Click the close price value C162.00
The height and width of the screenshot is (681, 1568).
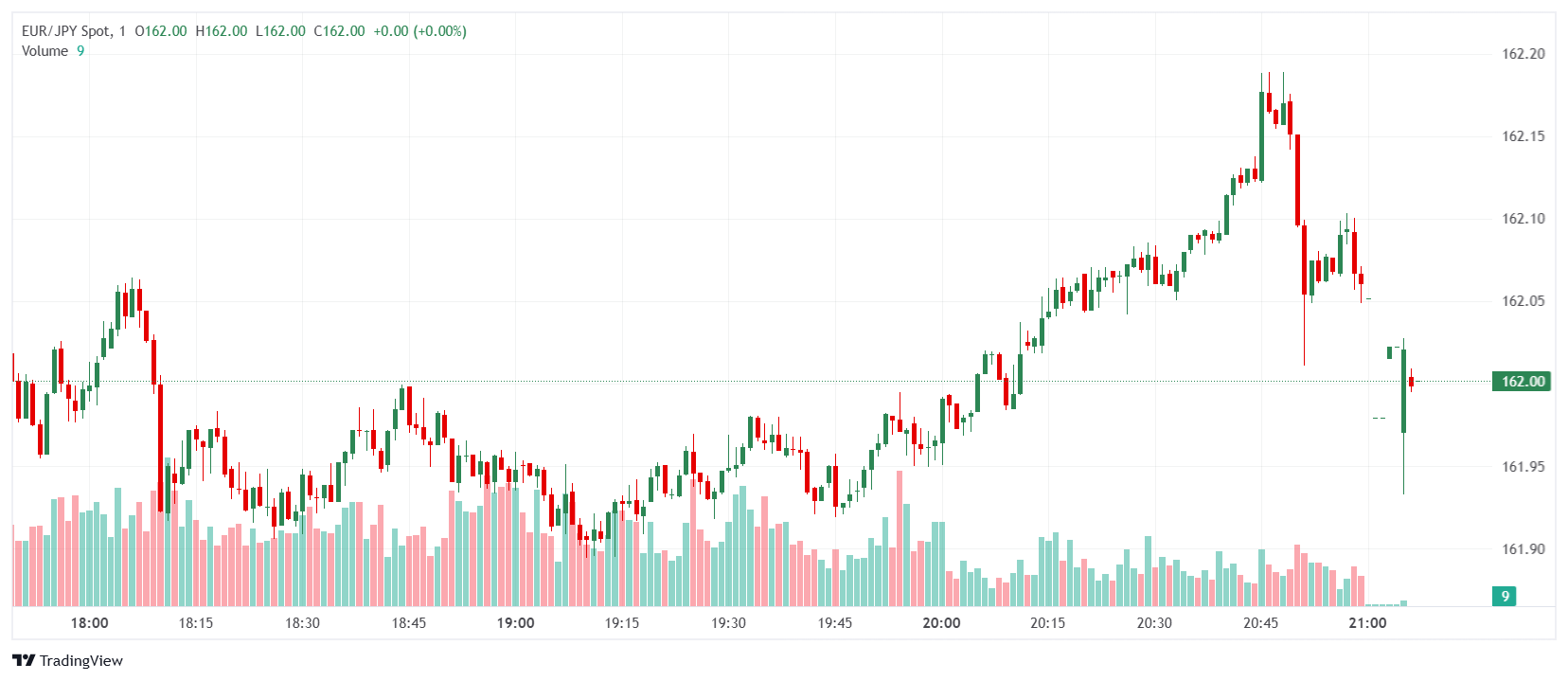point(339,31)
